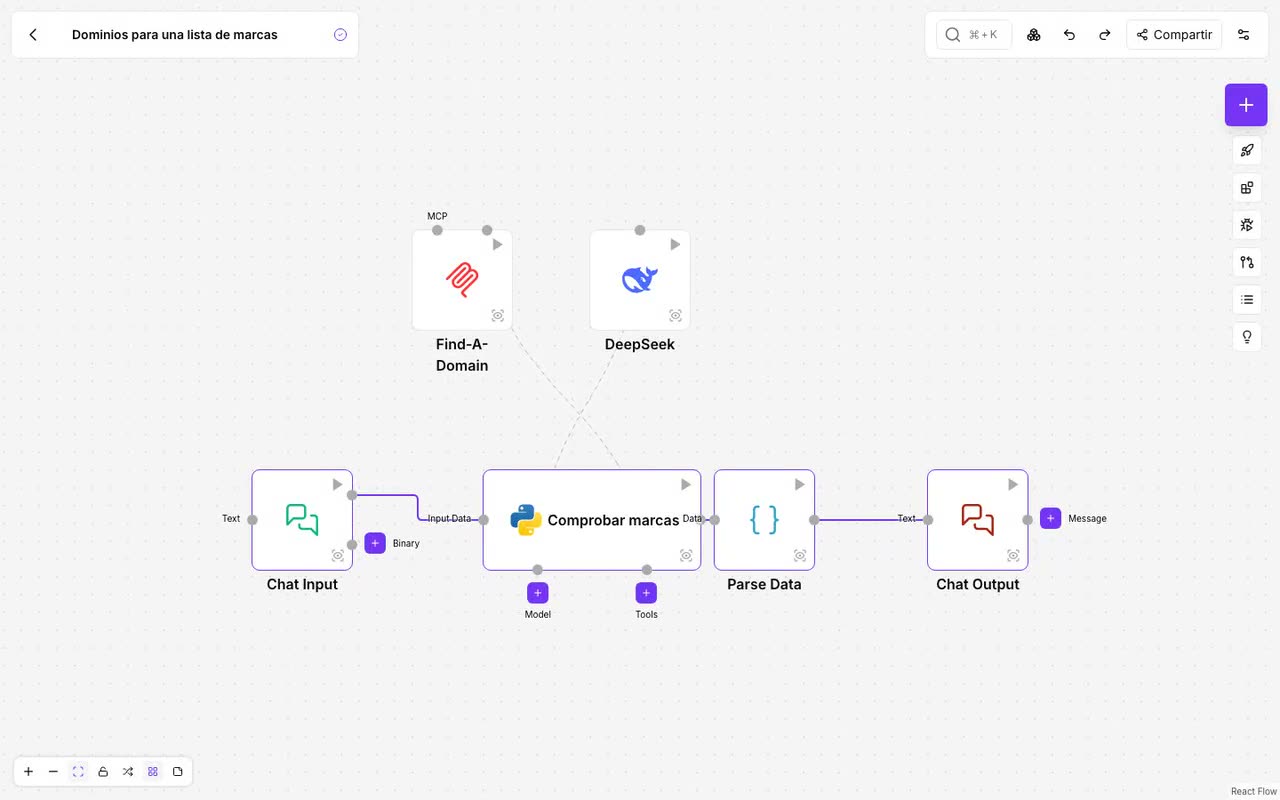Viewport: 1280px width, 800px height.
Task: Run the Parse Data node
Action: [x=800, y=485]
